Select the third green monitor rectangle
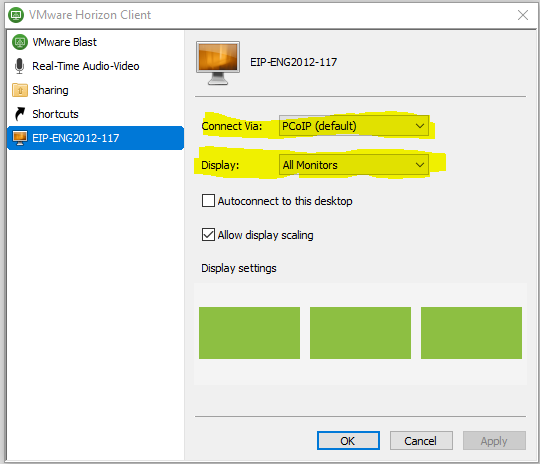Screen dimensions: 540x464 471,333
